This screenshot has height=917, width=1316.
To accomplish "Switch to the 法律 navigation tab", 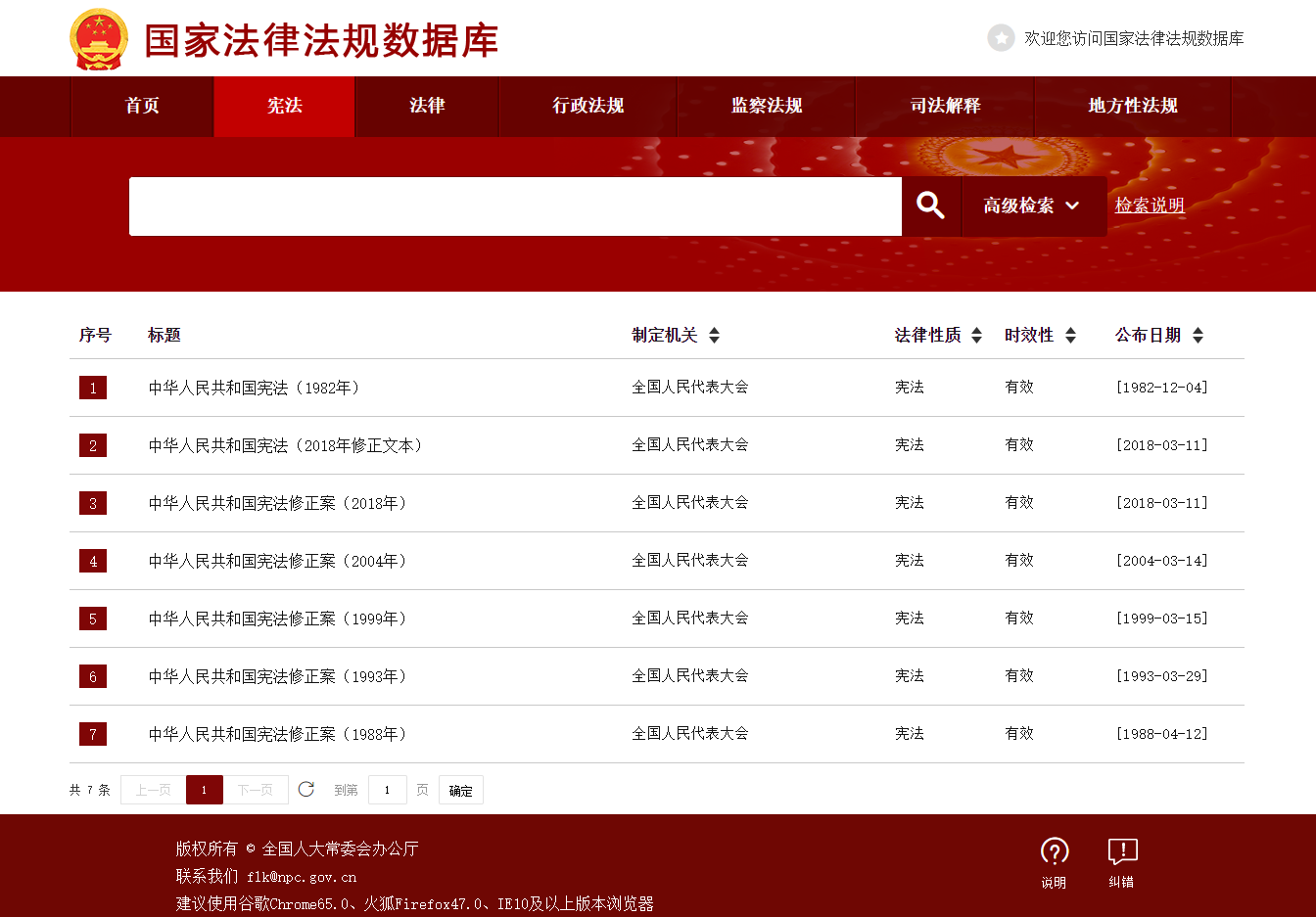I will 427,106.
